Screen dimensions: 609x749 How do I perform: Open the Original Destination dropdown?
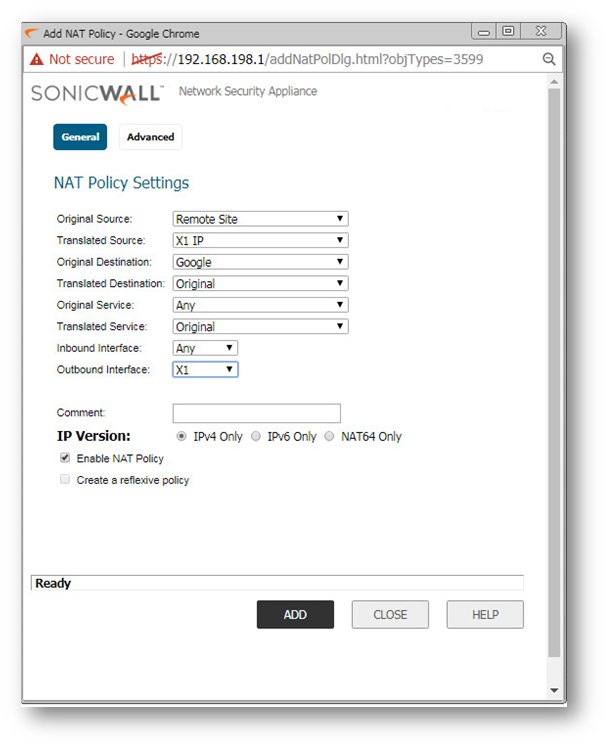pos(260,262)
